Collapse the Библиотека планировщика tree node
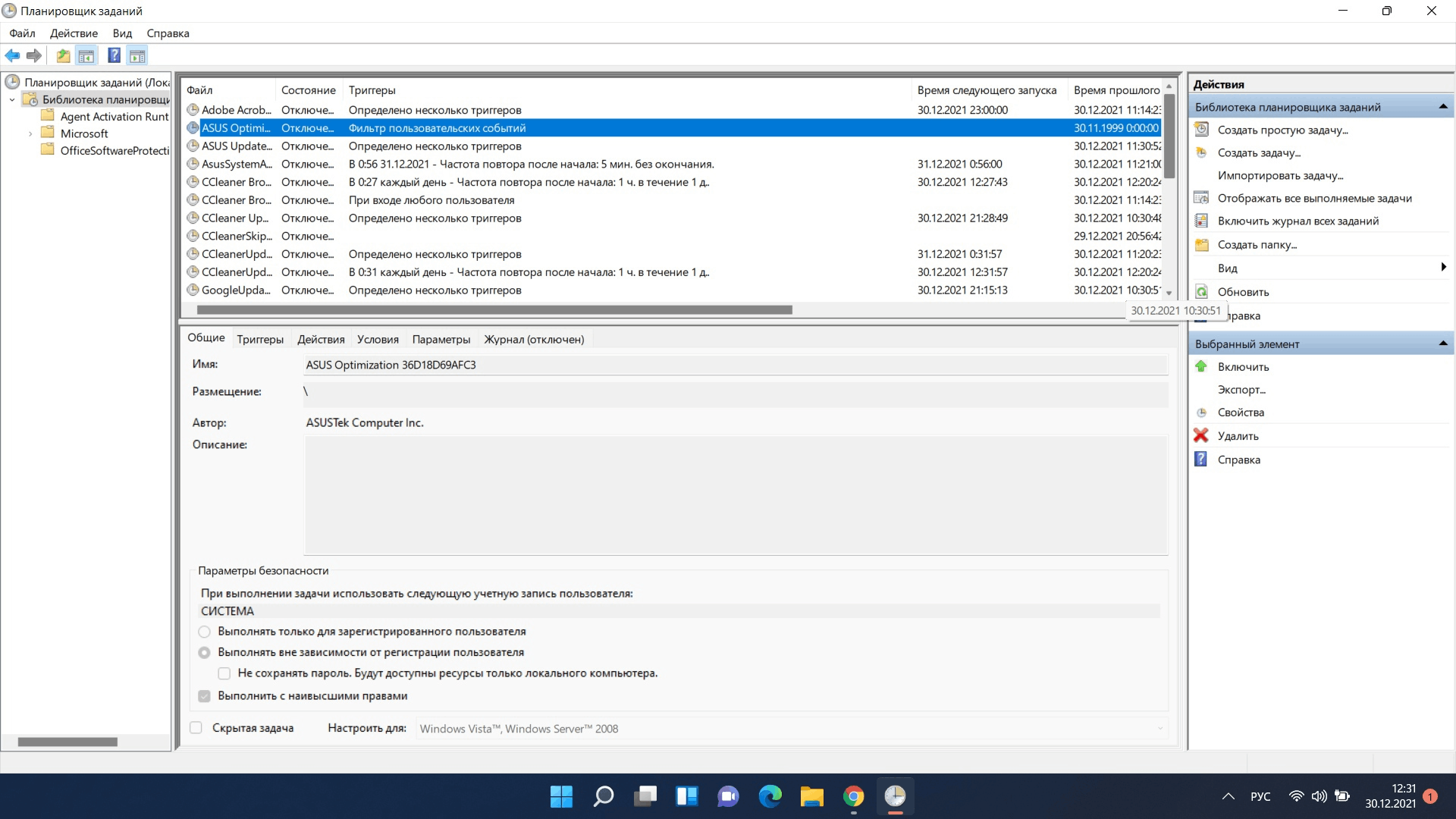The height and width of the screenshot is (819, 1456). (12, 99)
